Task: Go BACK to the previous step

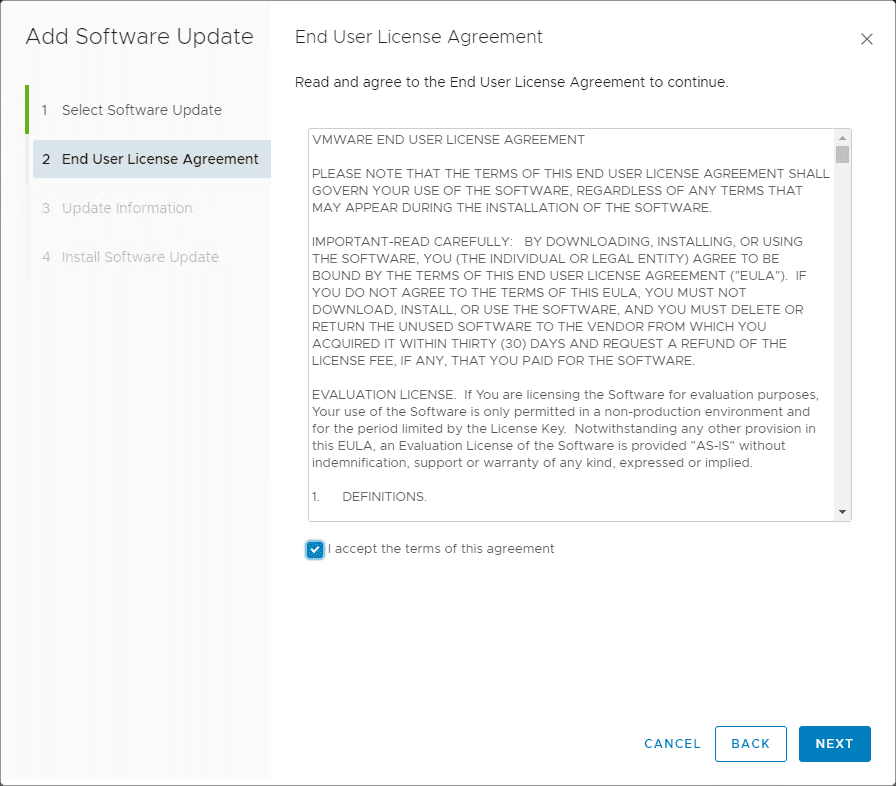Action: point(750,744)
